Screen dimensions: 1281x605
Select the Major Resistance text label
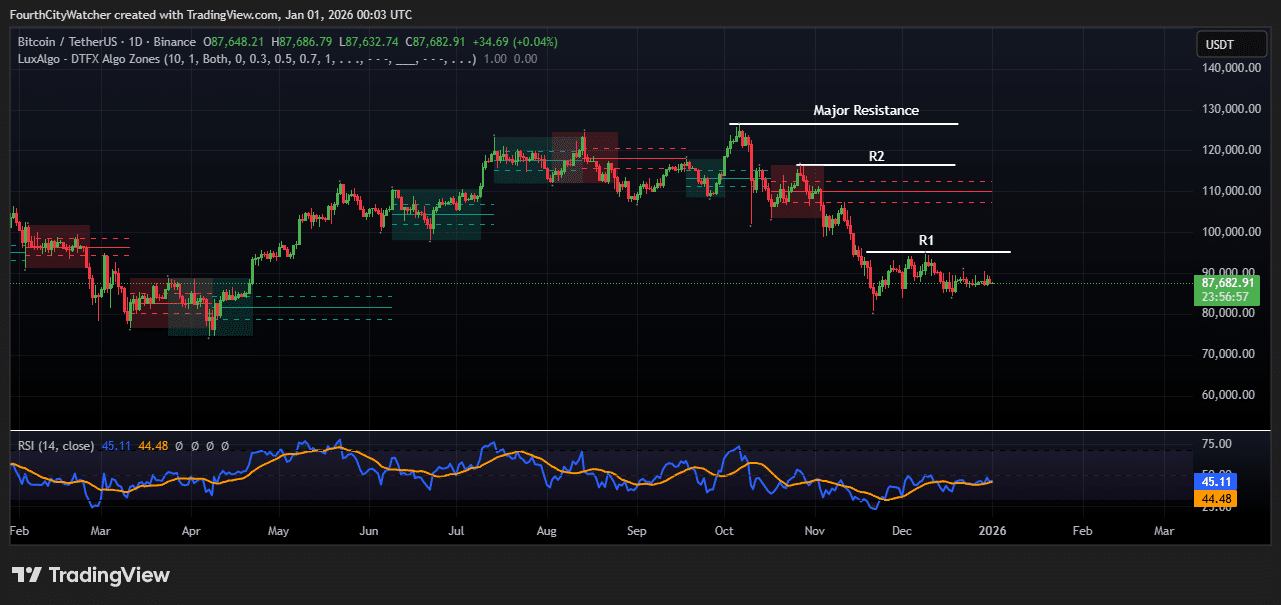coord(865,111)
